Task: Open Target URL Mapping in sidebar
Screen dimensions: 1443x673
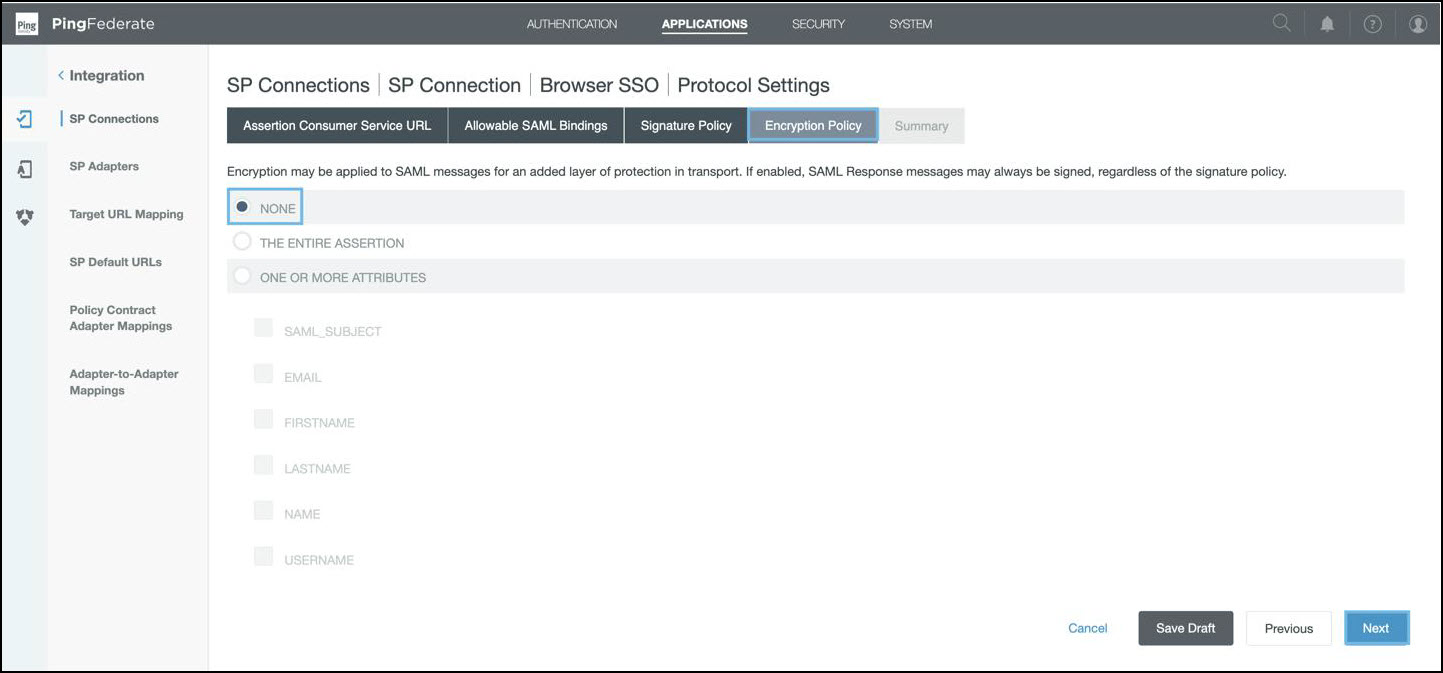Action: click(x=126, y=214)
